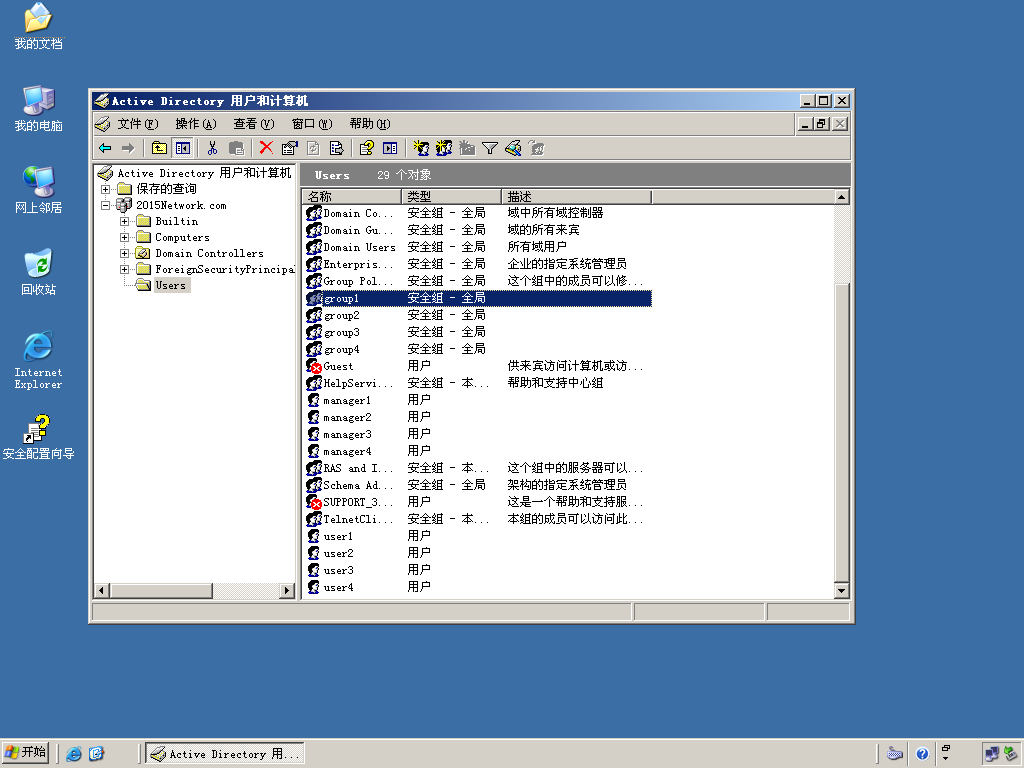
Task: Click the Up one level folder icon
Action: 159,148
